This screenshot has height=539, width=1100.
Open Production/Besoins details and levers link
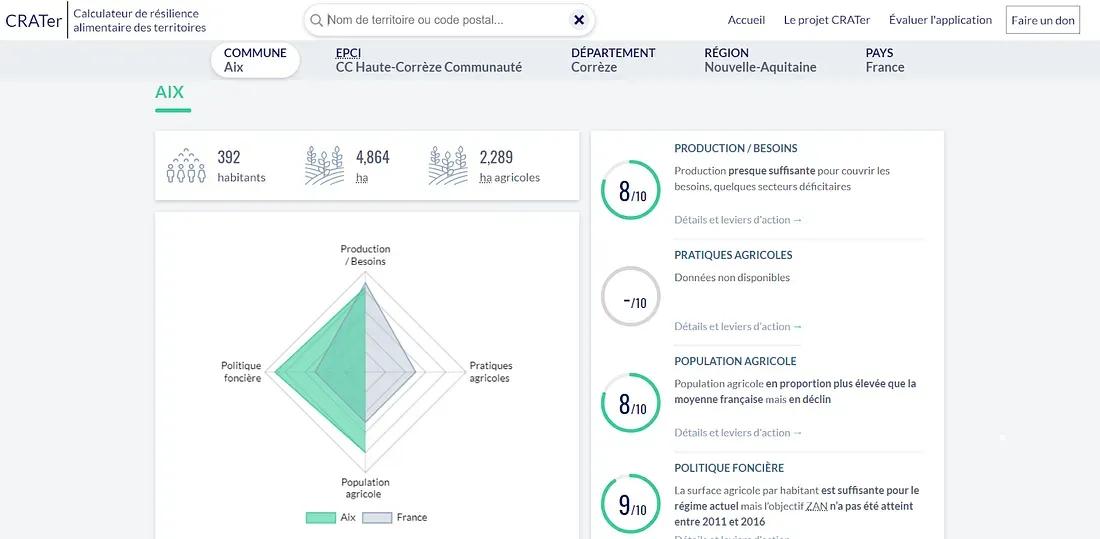pyautogui.click(x=738, y=220)
